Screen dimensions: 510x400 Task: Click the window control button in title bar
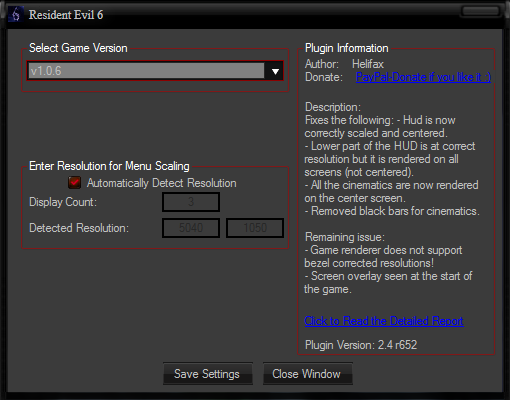point(480,11)
